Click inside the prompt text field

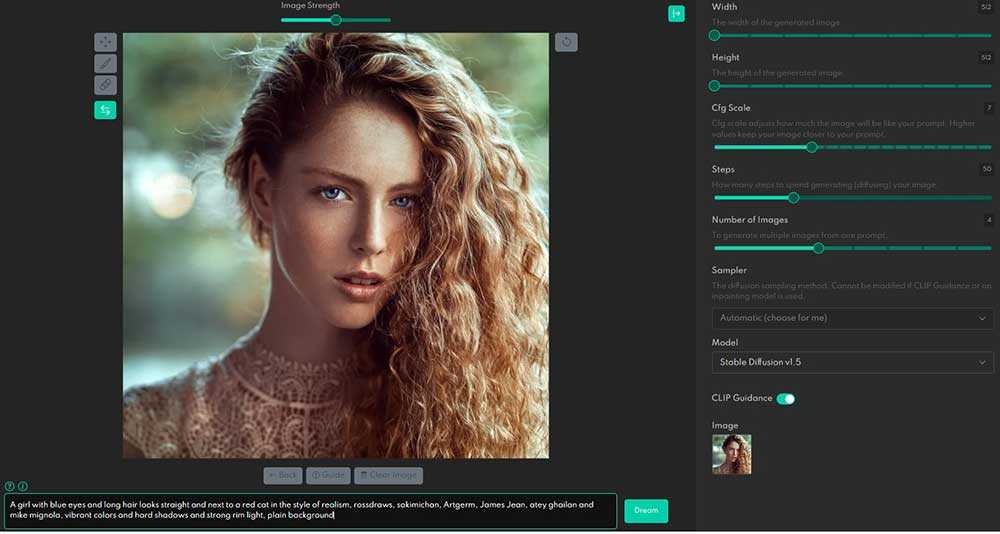[x=310, y=510]
